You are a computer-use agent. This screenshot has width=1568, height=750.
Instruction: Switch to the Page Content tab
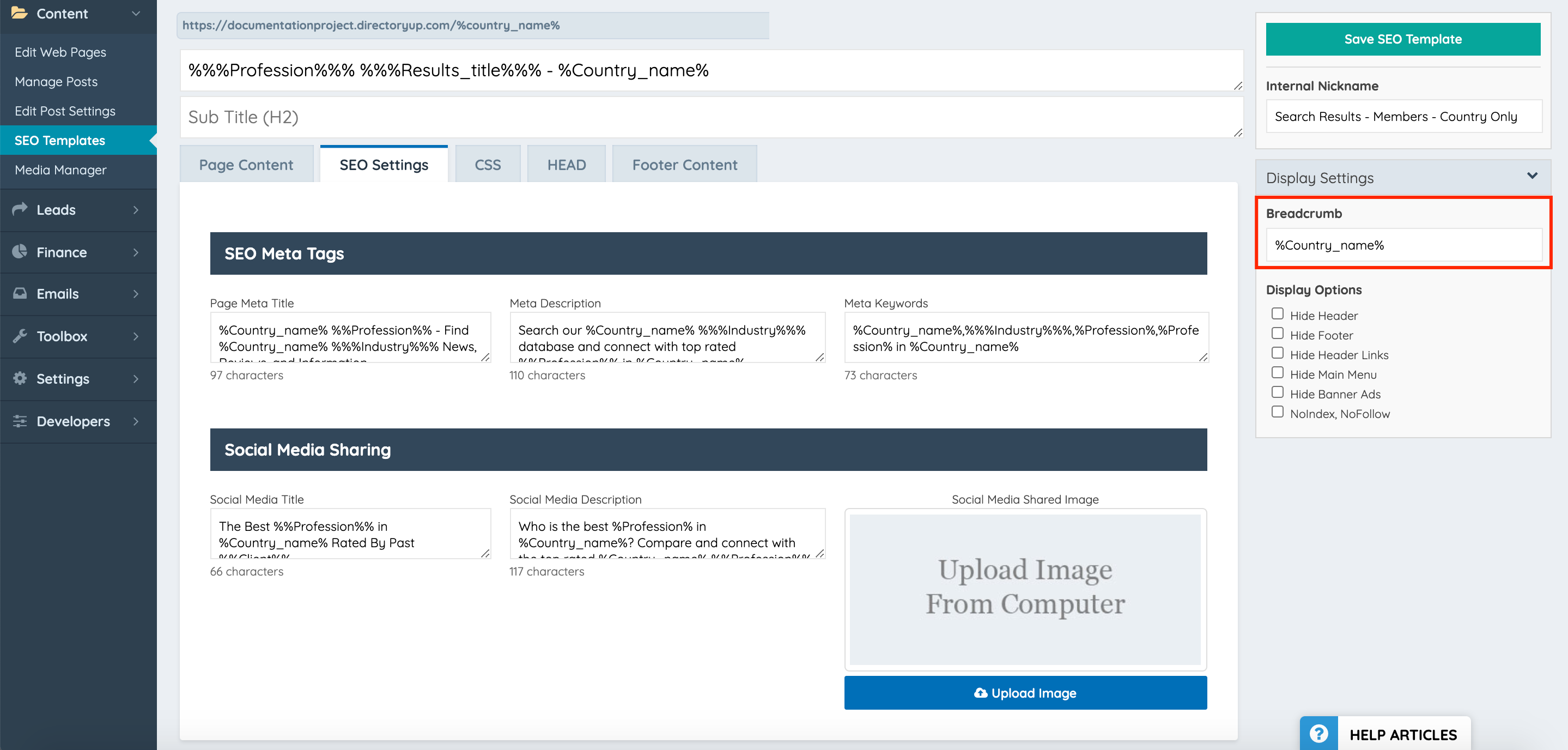click(246, 165)
